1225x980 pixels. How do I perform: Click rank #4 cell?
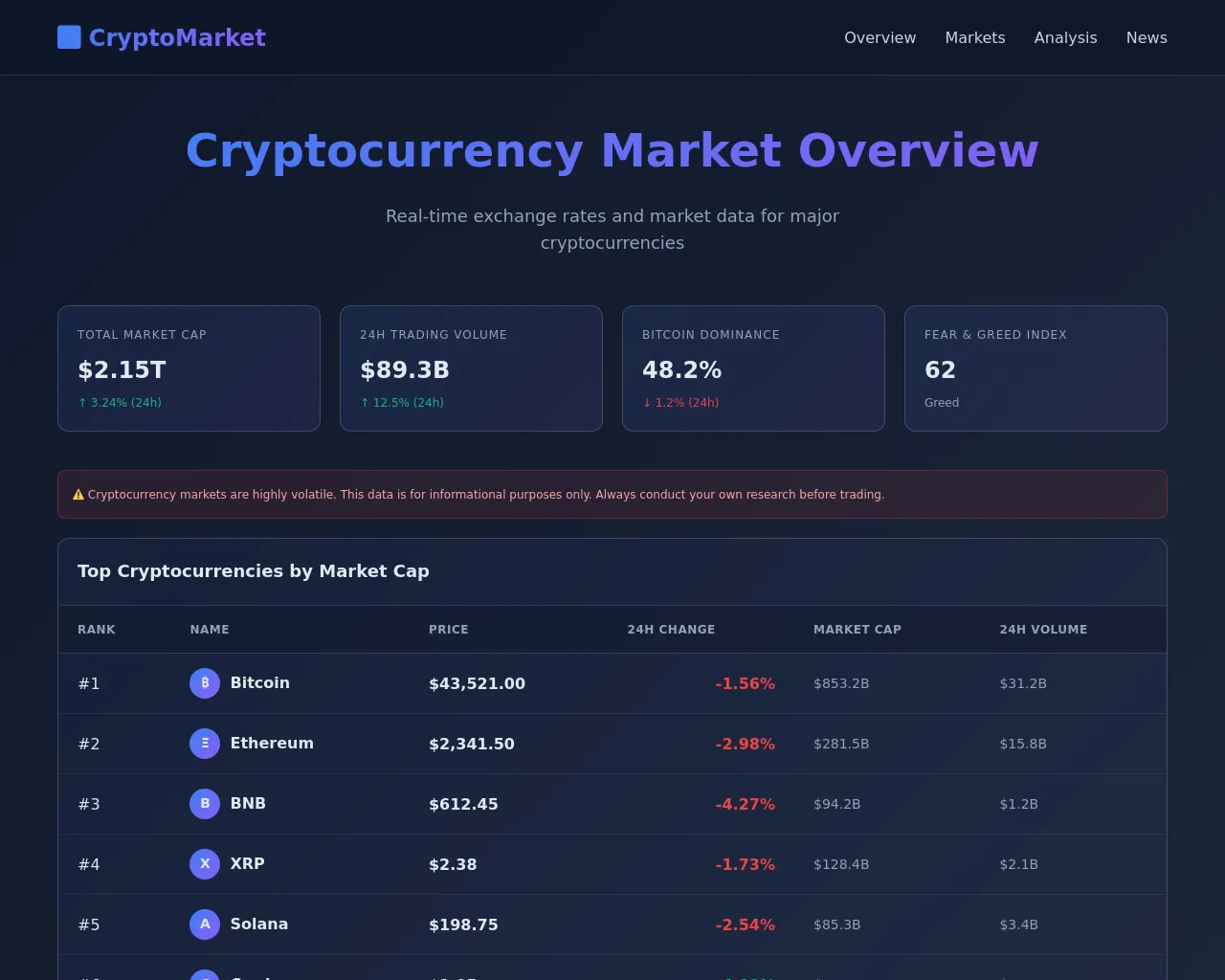click(89, 864)
